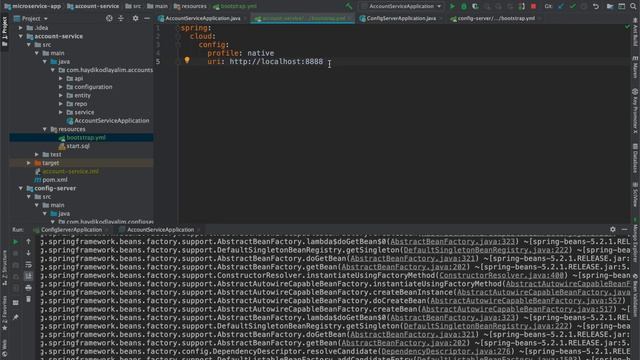Expand the entity package
This screenshot has width=640, height=360.
pyautogui.click(x=61, y=96)
